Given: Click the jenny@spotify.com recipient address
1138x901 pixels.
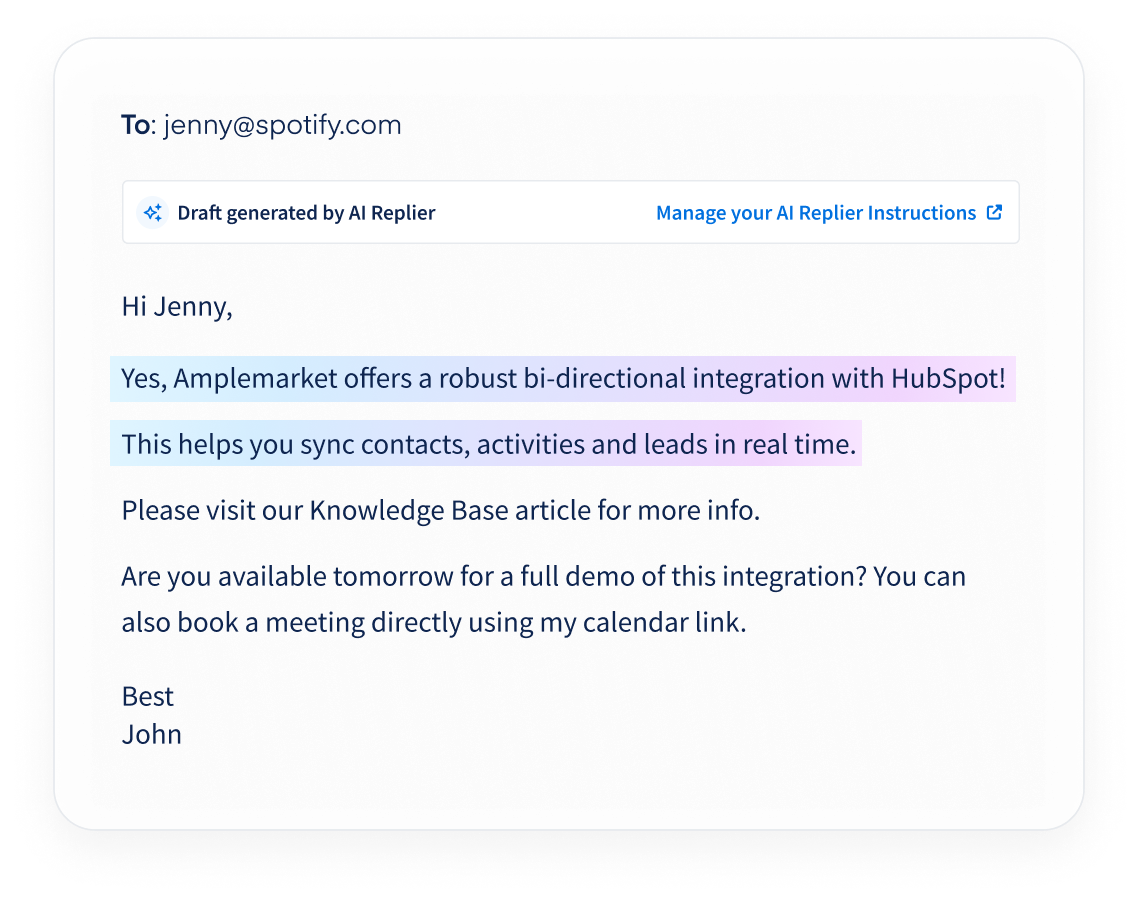Looking at the screenshot, I should pyautogui.click(x=282, y=125).
